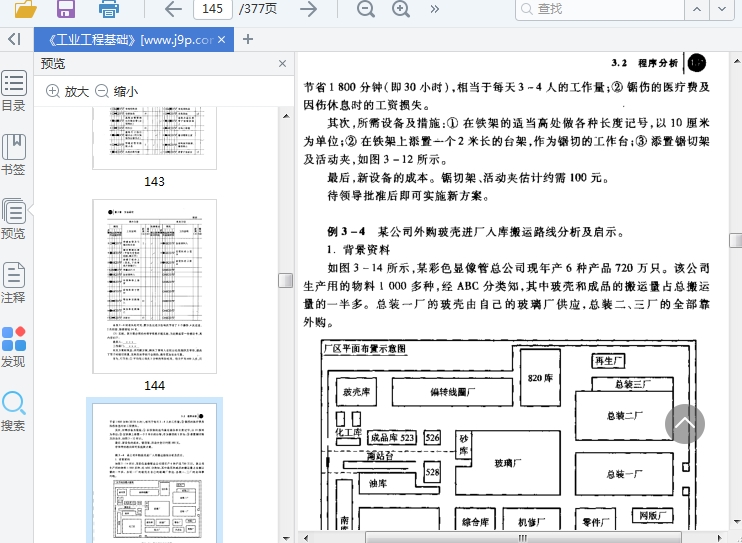The width and height of the screenshot is (742, 543).
Task: Select the highlighted page 145 thumbnail
Action: (x=154, y=472)
